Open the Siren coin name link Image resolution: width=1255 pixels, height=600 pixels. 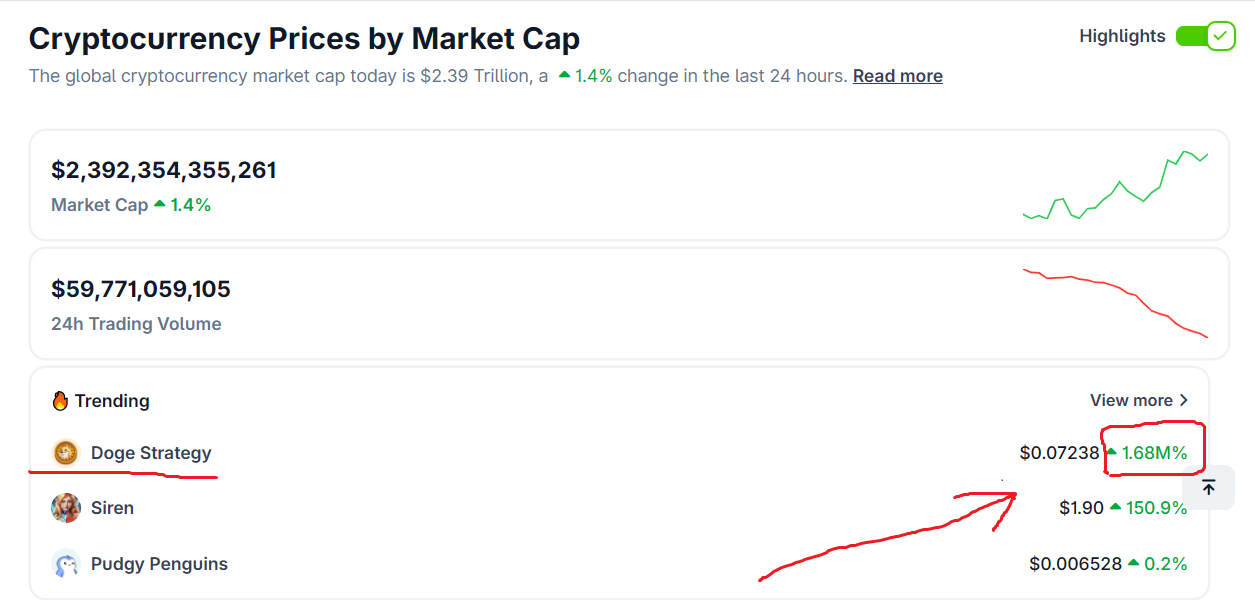pos(112,508)
